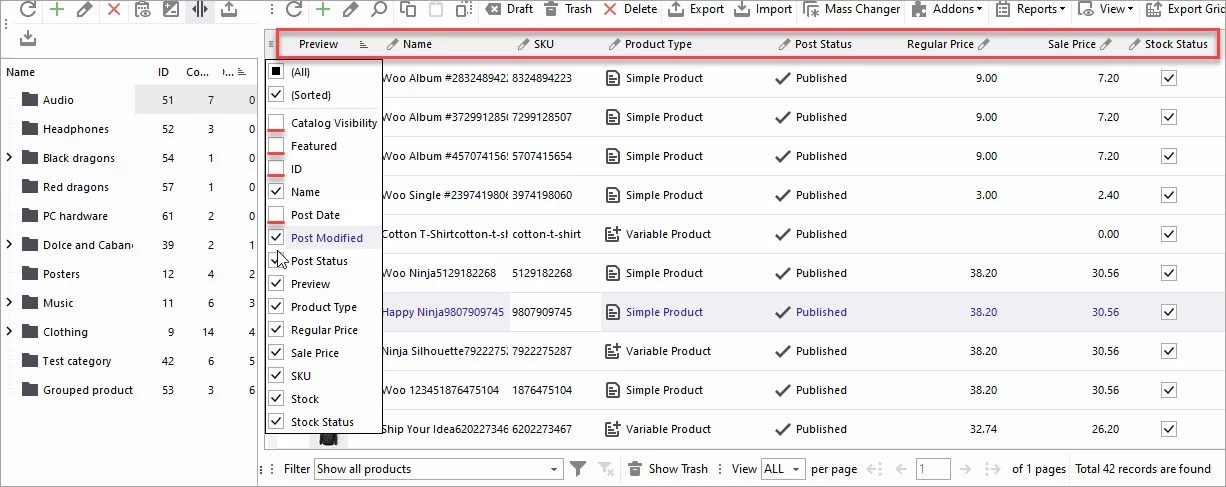This screenshot has height=487, width=1226.
Task: Uncheck stock status for Happy Ninja row
Action: (1168, 312)
